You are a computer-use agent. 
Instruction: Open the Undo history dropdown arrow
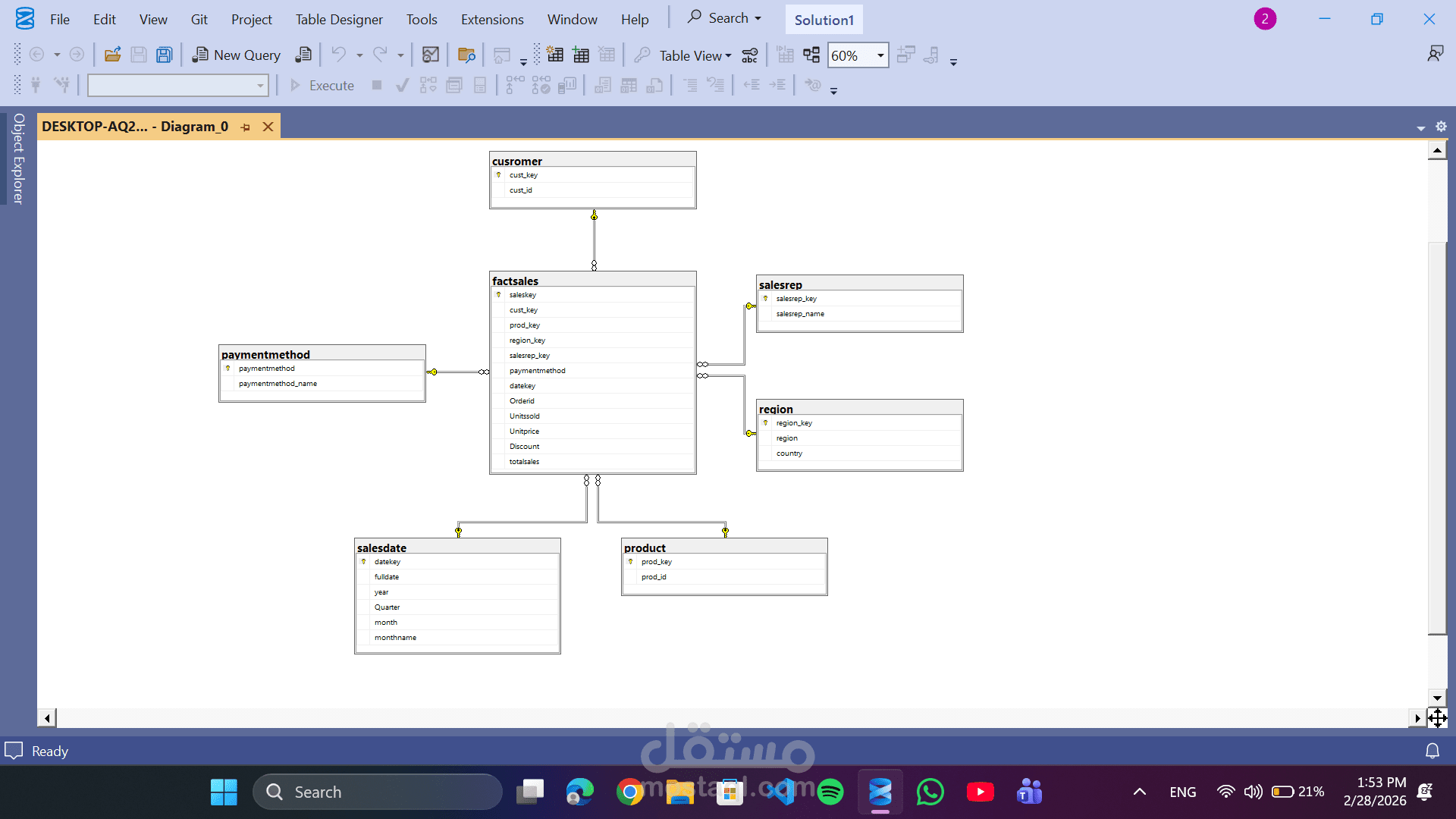click(359, 55)
